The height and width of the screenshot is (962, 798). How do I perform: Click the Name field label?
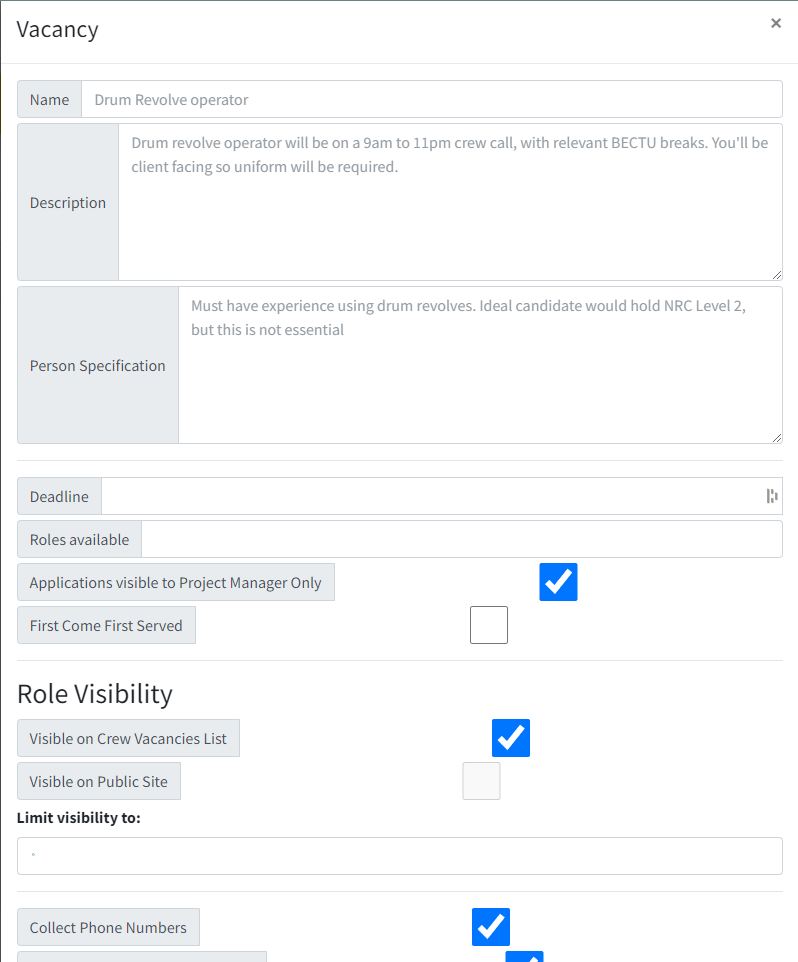(49, 98)
